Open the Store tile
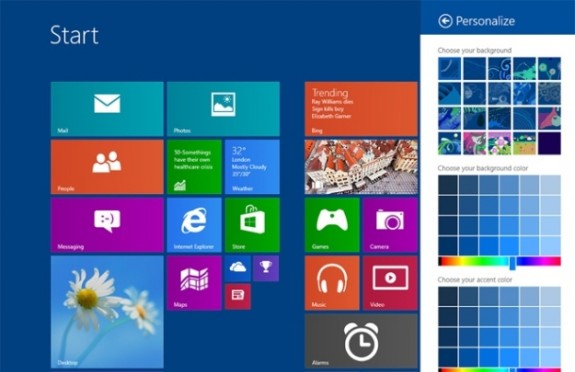Viewport: 575px width, 372px height. (252, 225)
